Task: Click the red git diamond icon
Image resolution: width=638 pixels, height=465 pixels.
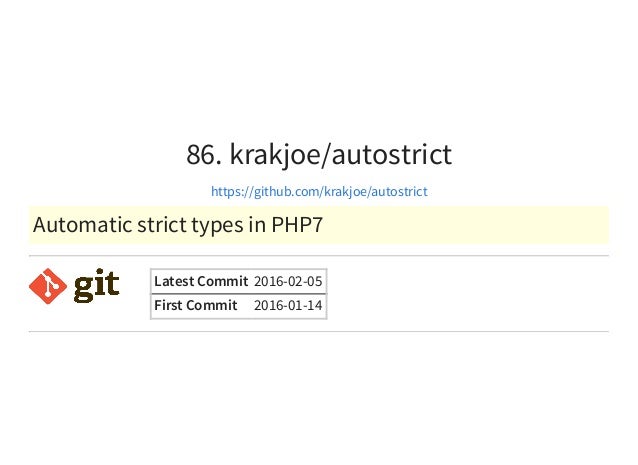Action: point(48,286)
